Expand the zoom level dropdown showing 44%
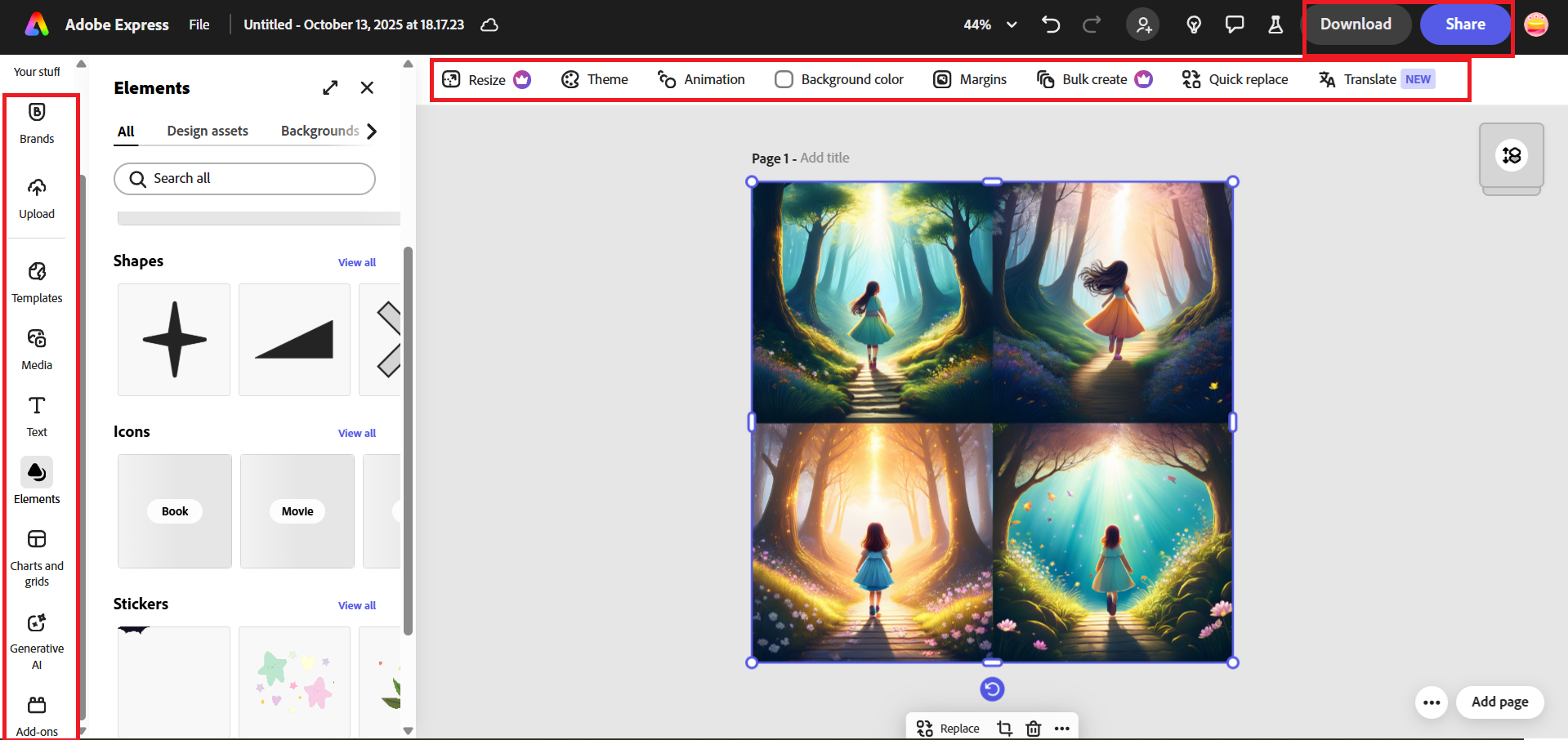The height and width of the screenshot is (740, 1568). [x=1011, y=25]
